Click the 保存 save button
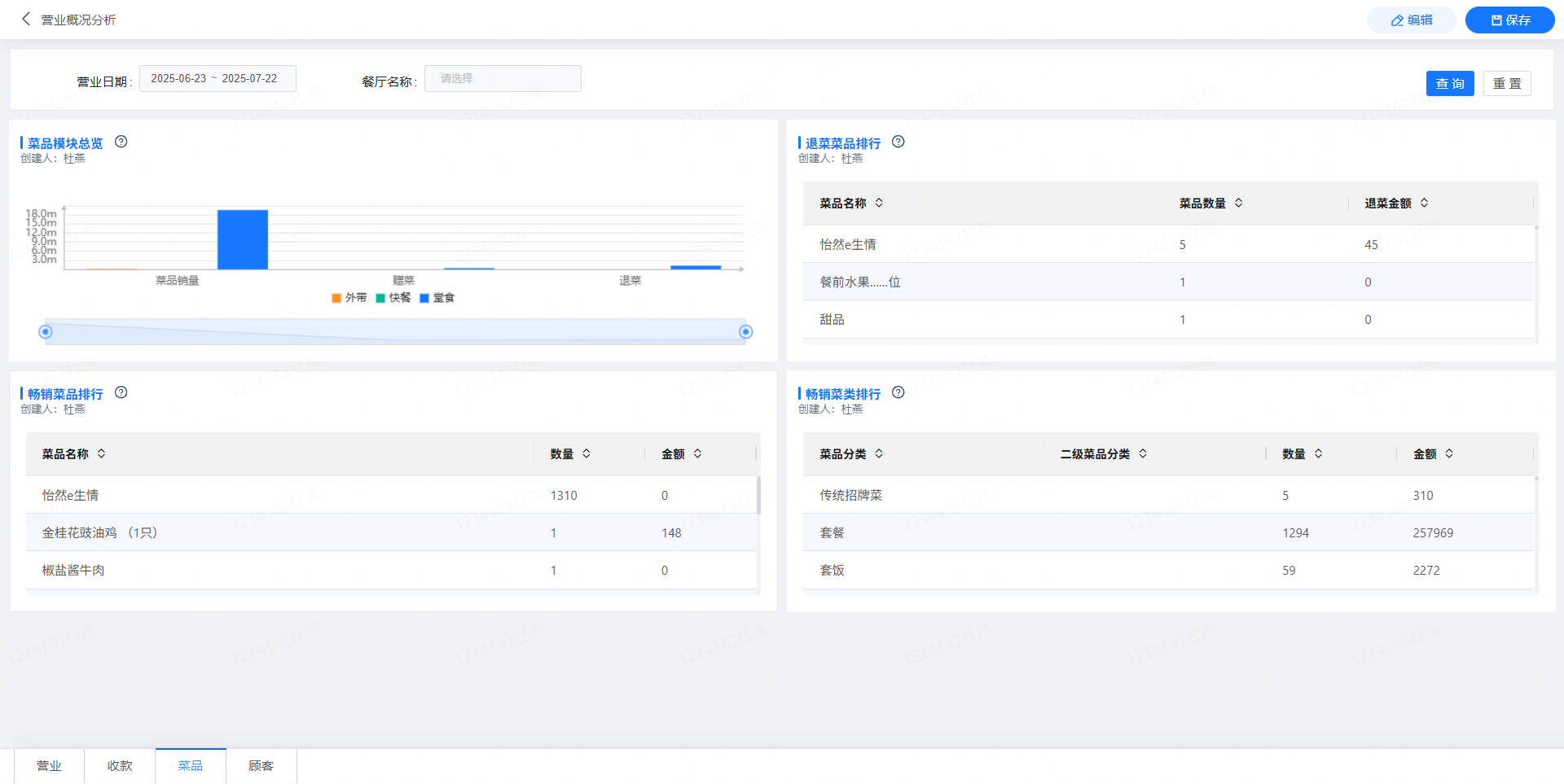 click(x=1509, y=20)
